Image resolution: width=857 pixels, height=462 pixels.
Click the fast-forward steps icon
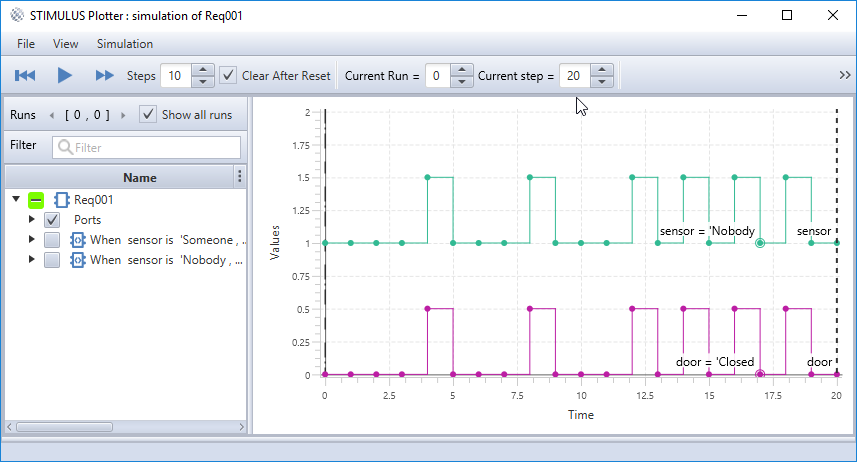point(104,75)
